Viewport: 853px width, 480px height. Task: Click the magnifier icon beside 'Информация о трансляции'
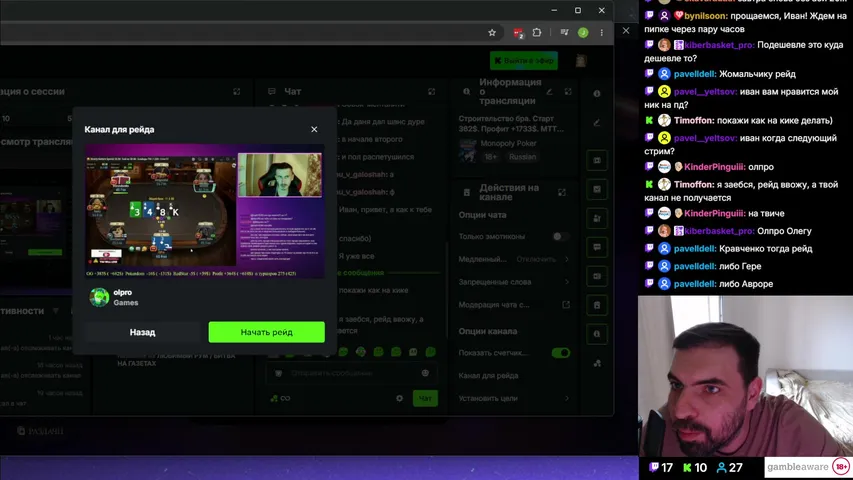[x=466, y=92]
